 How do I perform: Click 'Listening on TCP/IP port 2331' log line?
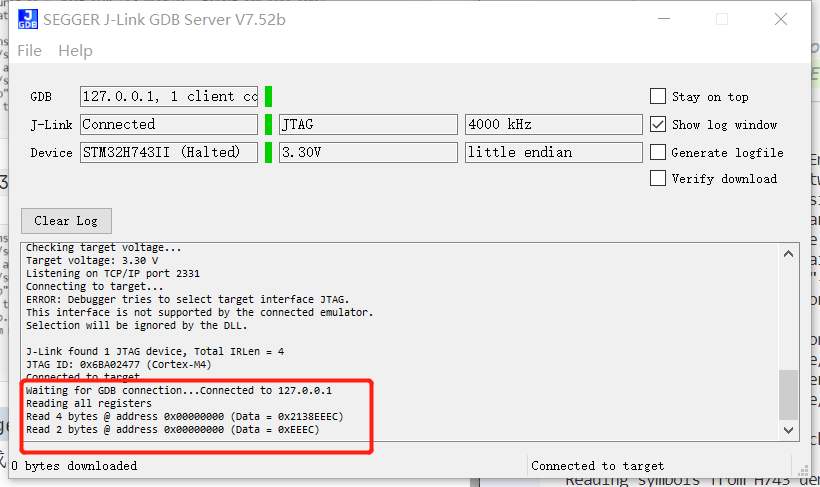[113, 274]
